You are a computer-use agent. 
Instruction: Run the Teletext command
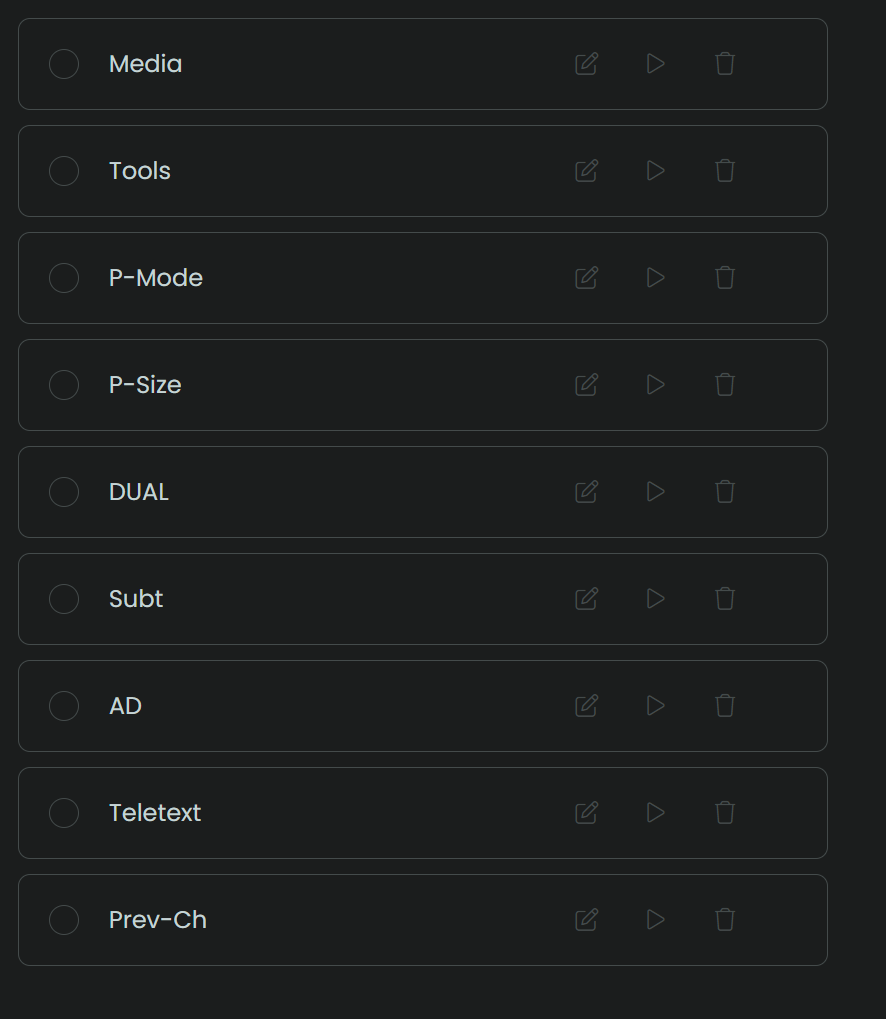[x=656, y=813]
